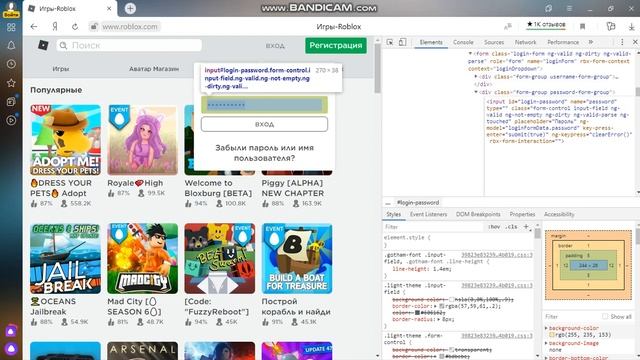640x360 pixels.
Task: Click the Roblox Поиск search field
Action: [129, 45]
